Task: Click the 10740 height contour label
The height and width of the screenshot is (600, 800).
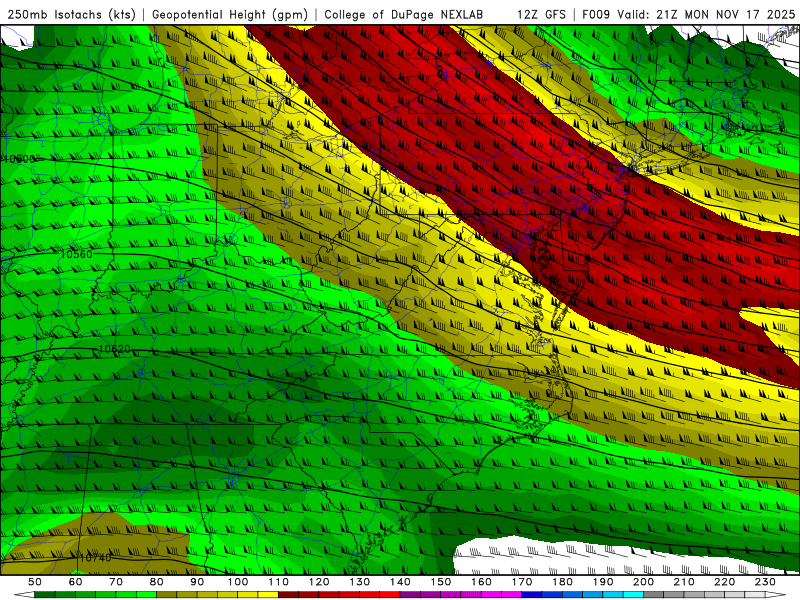Action: (x=95, y=558)
